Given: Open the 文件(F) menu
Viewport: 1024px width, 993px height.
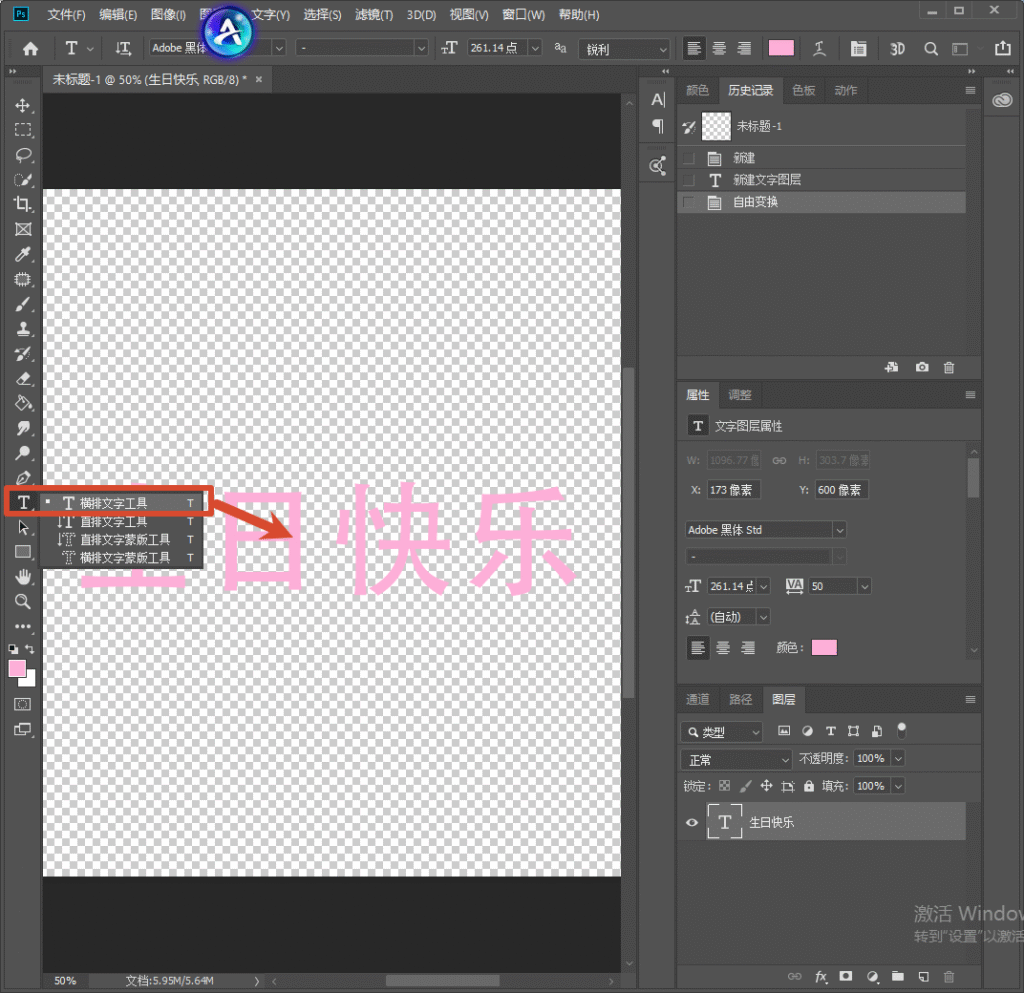Looking at the screenshot, I should 66,14.
